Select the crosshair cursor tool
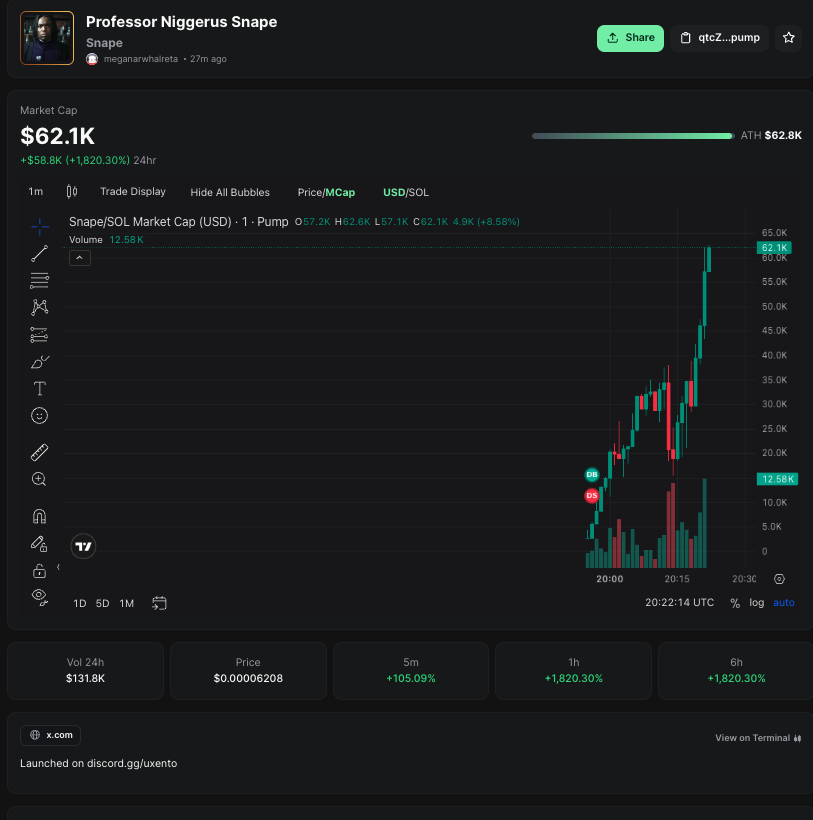Viewport: 813px width, 820px height. pos(40,226)
